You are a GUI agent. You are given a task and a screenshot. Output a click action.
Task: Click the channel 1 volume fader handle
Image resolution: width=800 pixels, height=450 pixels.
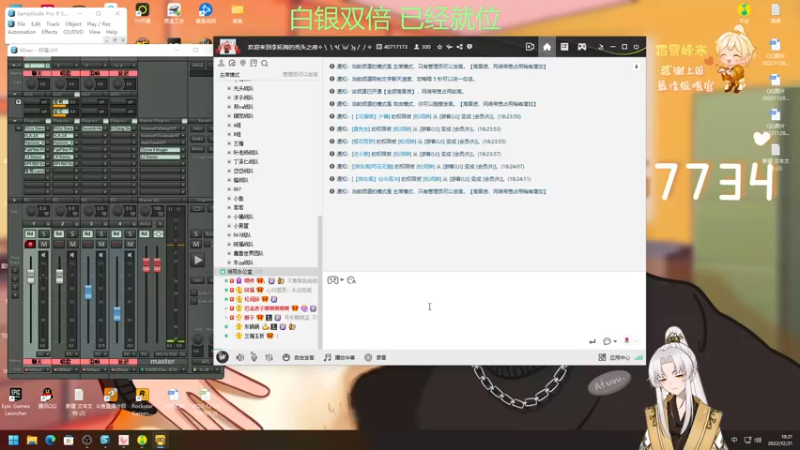[31, 276]
